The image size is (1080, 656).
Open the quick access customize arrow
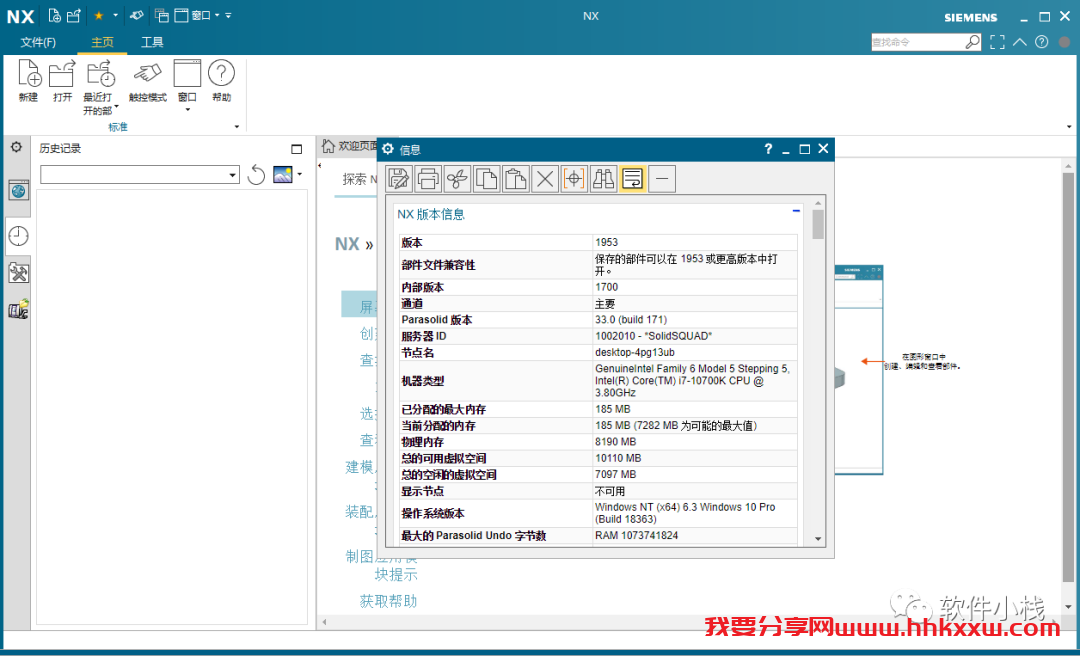pyautogui.click(x=229, y=15)
